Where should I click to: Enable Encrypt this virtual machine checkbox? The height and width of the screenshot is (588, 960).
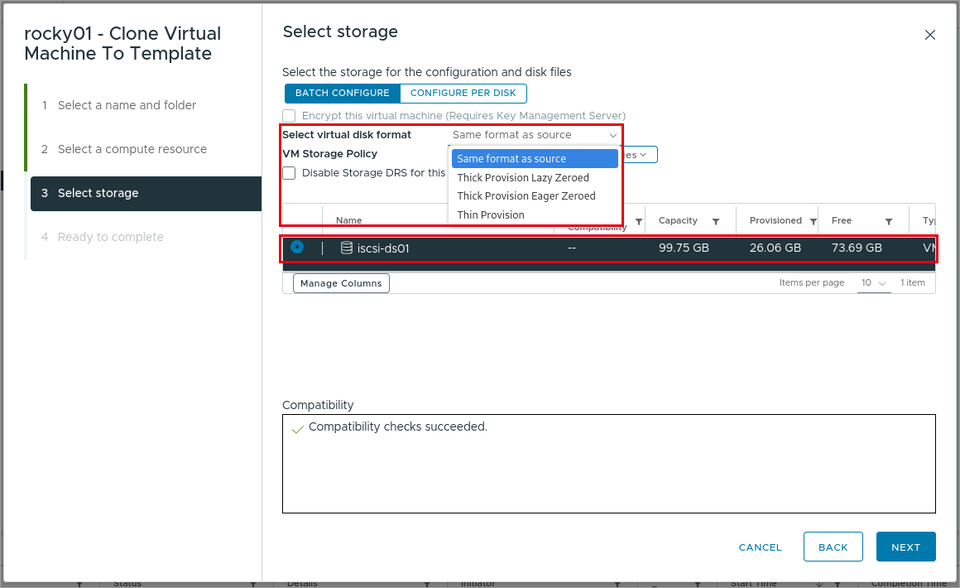pyautogui.click(x=289, y=116)
